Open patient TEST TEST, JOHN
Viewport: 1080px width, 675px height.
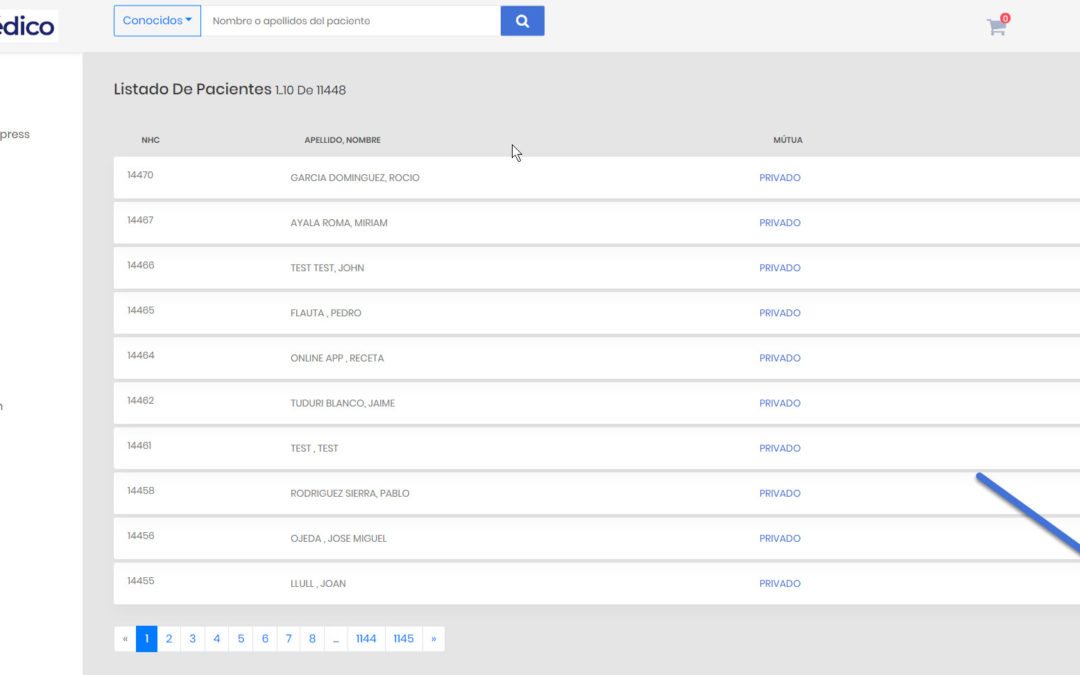point(327,268)
